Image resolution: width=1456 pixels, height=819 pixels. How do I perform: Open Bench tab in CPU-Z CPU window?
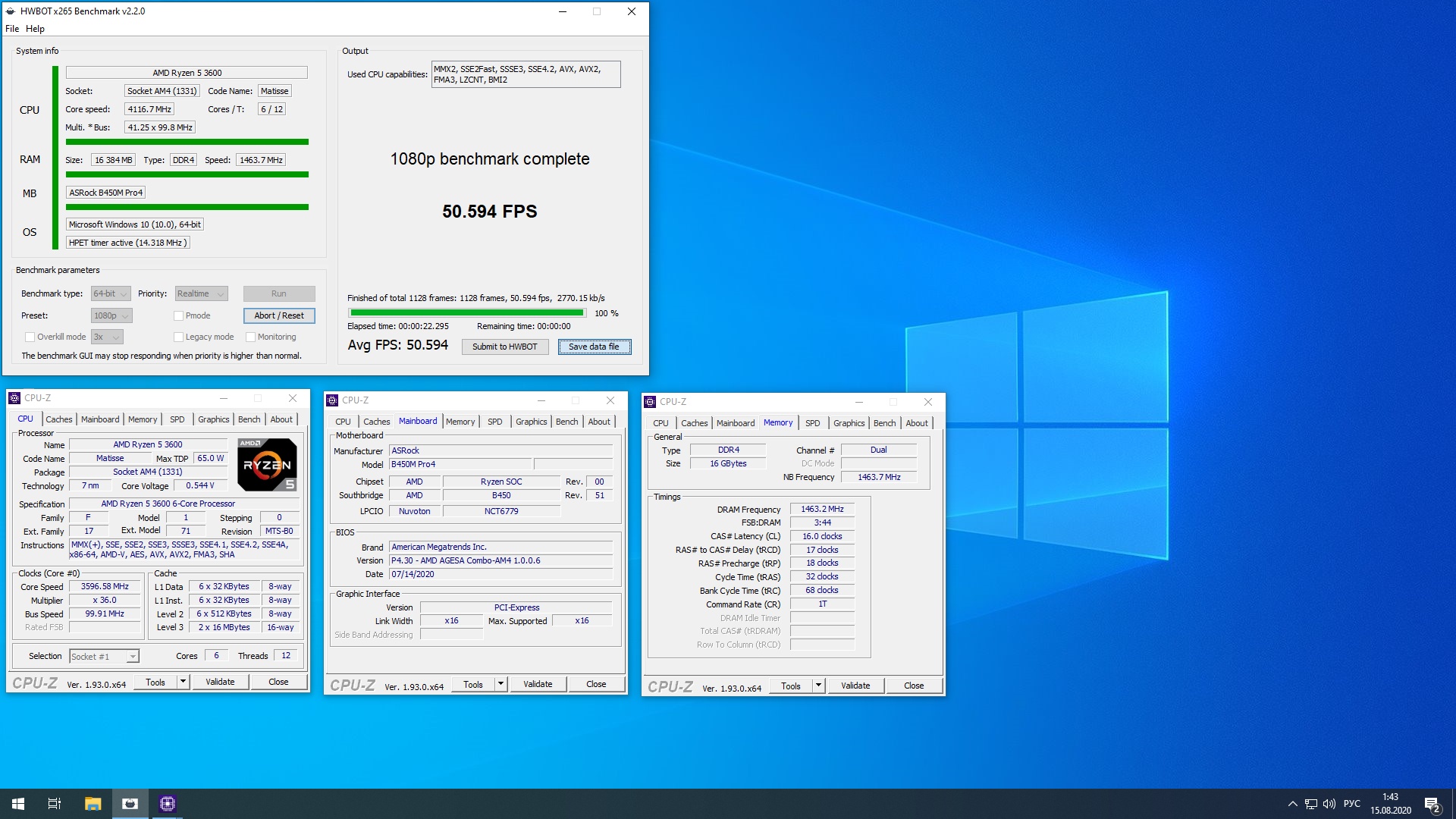tap(249, 419)
